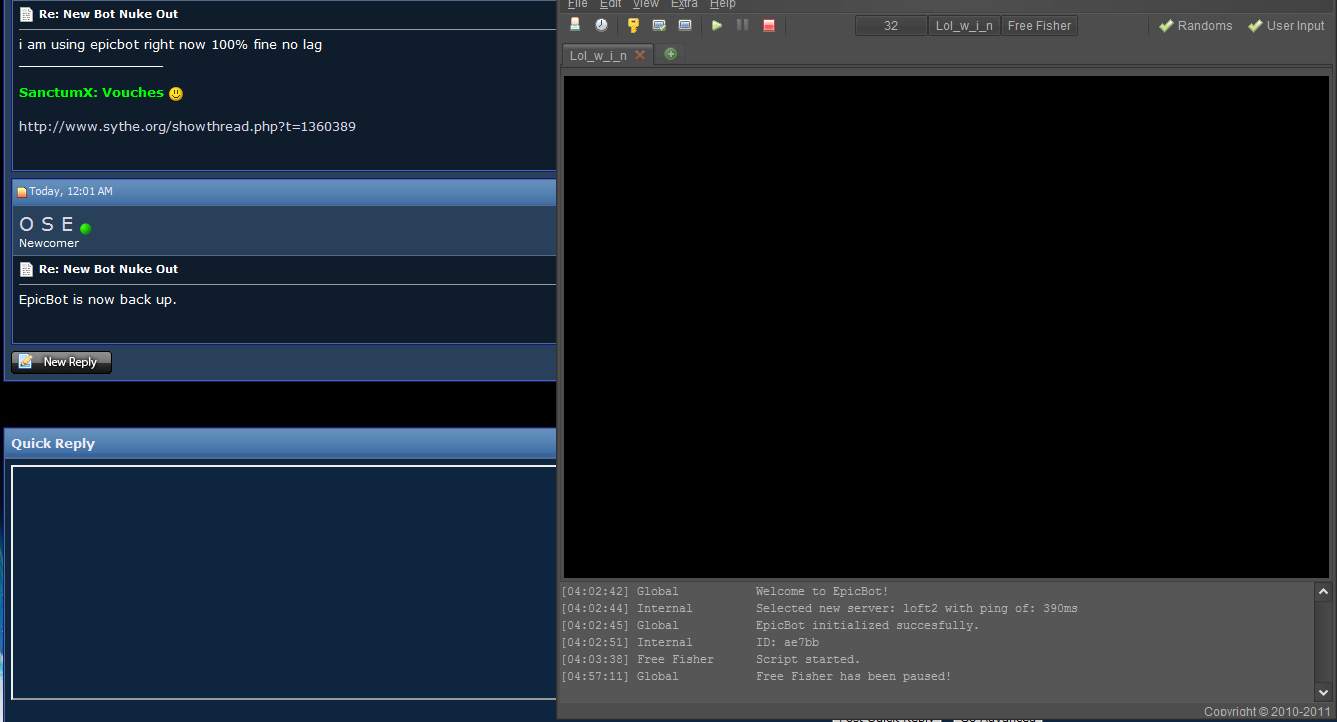Click the log scrollbar down arrow

tap(1324, 691)
